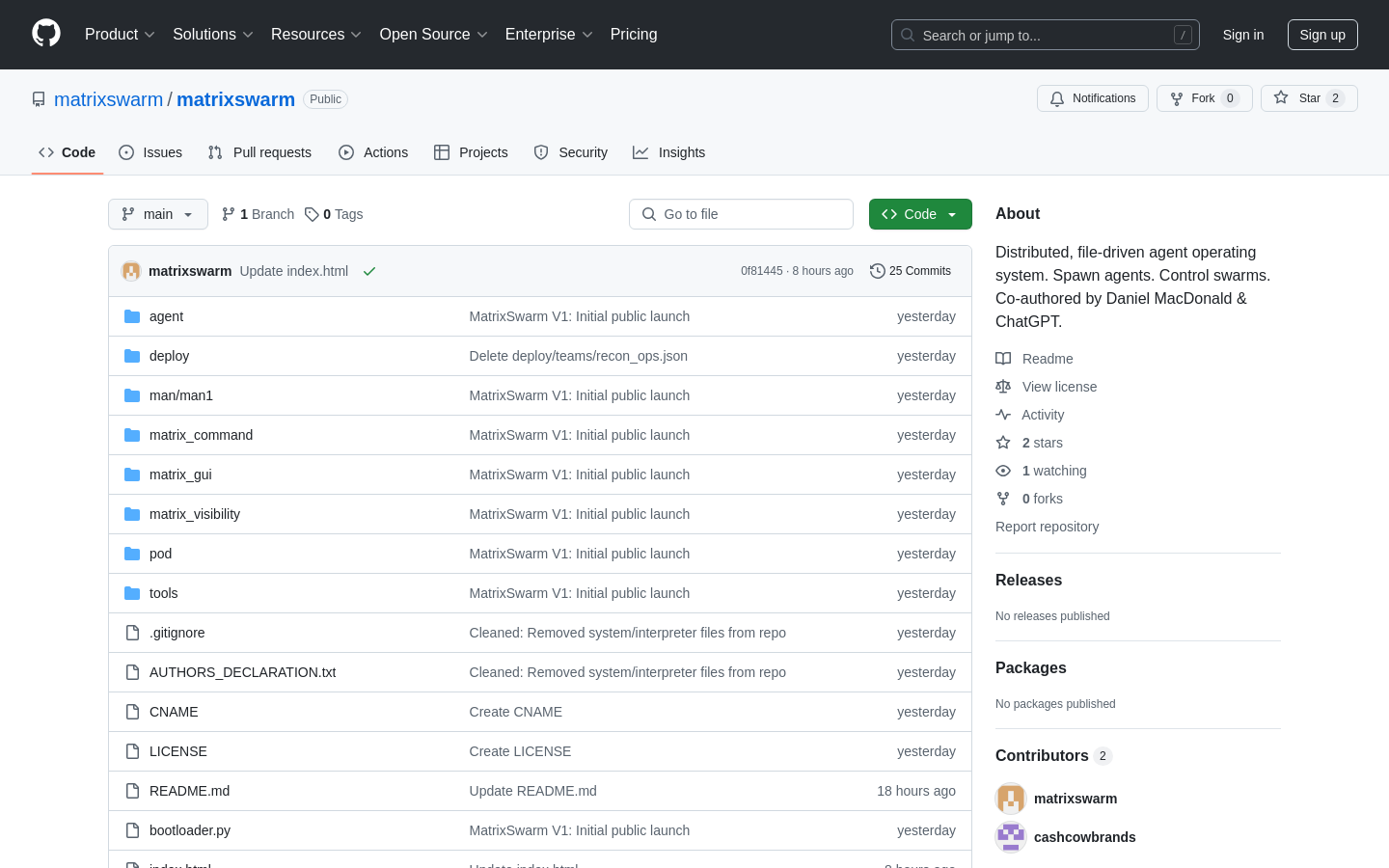This screenshot has width=1389, height=868.
Task: Click the tools folder icon
Action: 132,593
